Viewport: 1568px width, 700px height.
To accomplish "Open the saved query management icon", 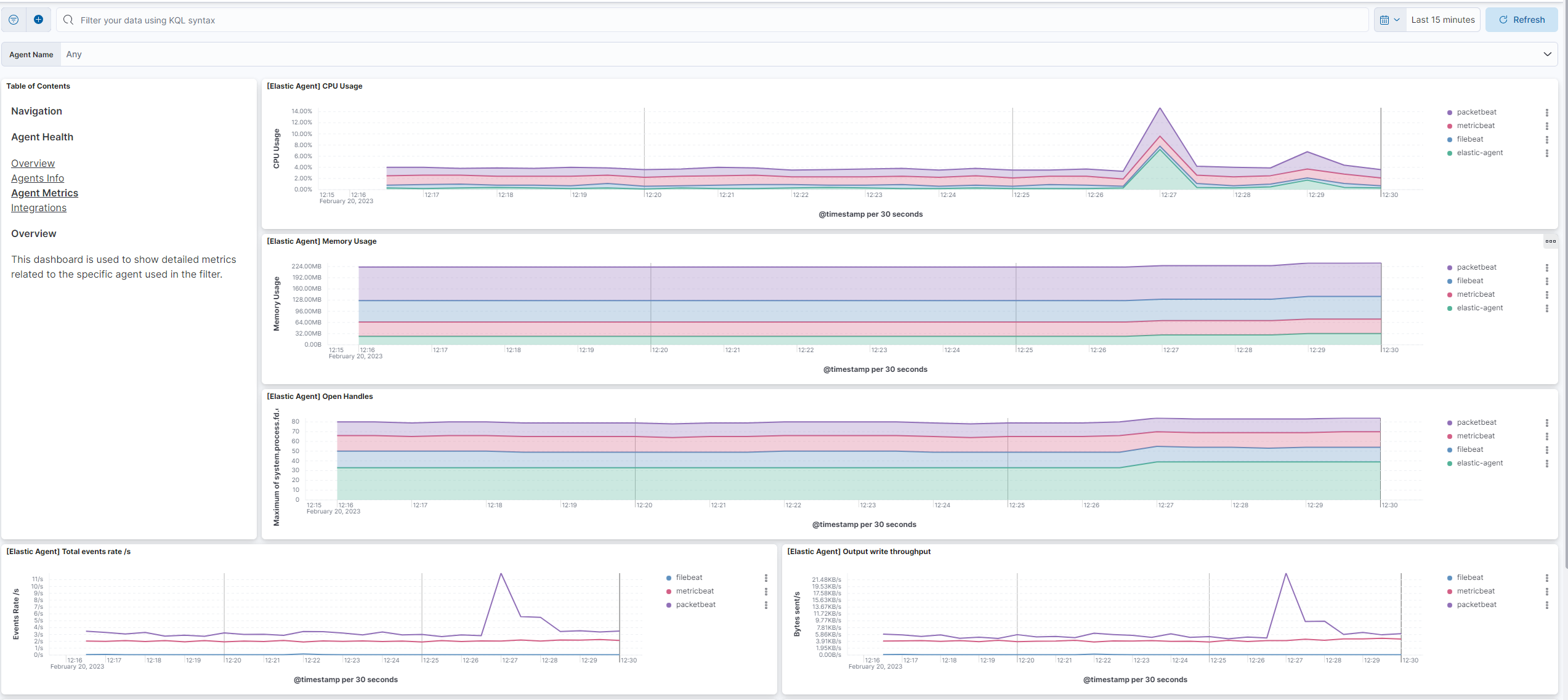I will 14,19.
